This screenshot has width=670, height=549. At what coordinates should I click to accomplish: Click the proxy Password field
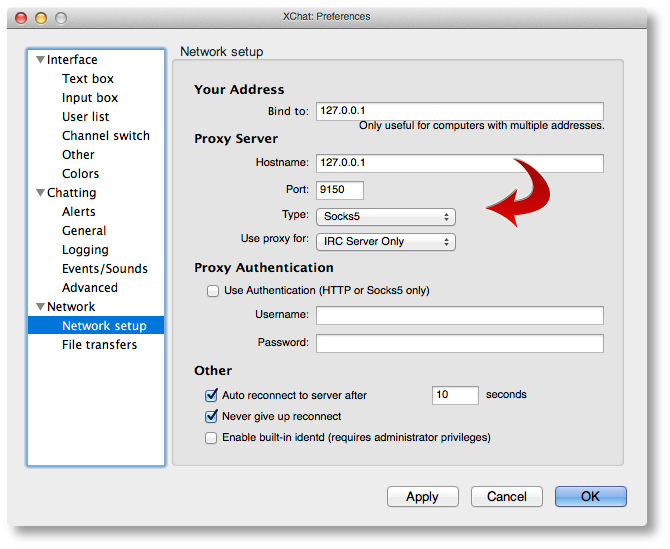[x=460, y=343]
